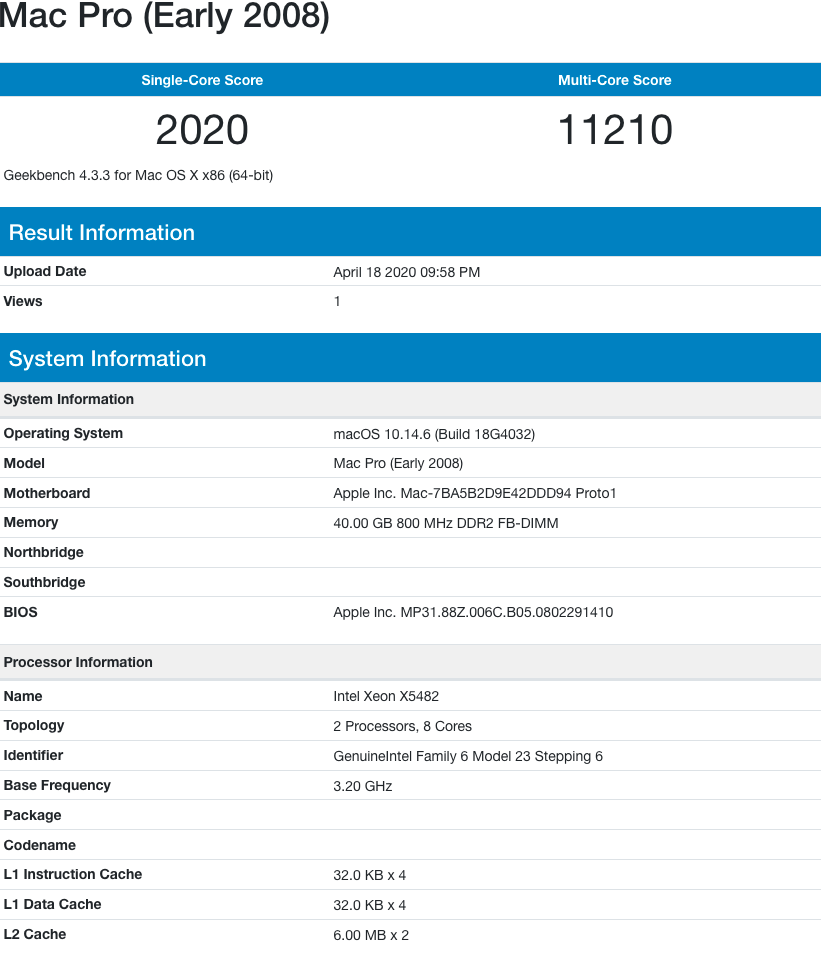Select the Identifier label
Image resolution: width=821 pixels, height=964 pixels.
(33, 755)
